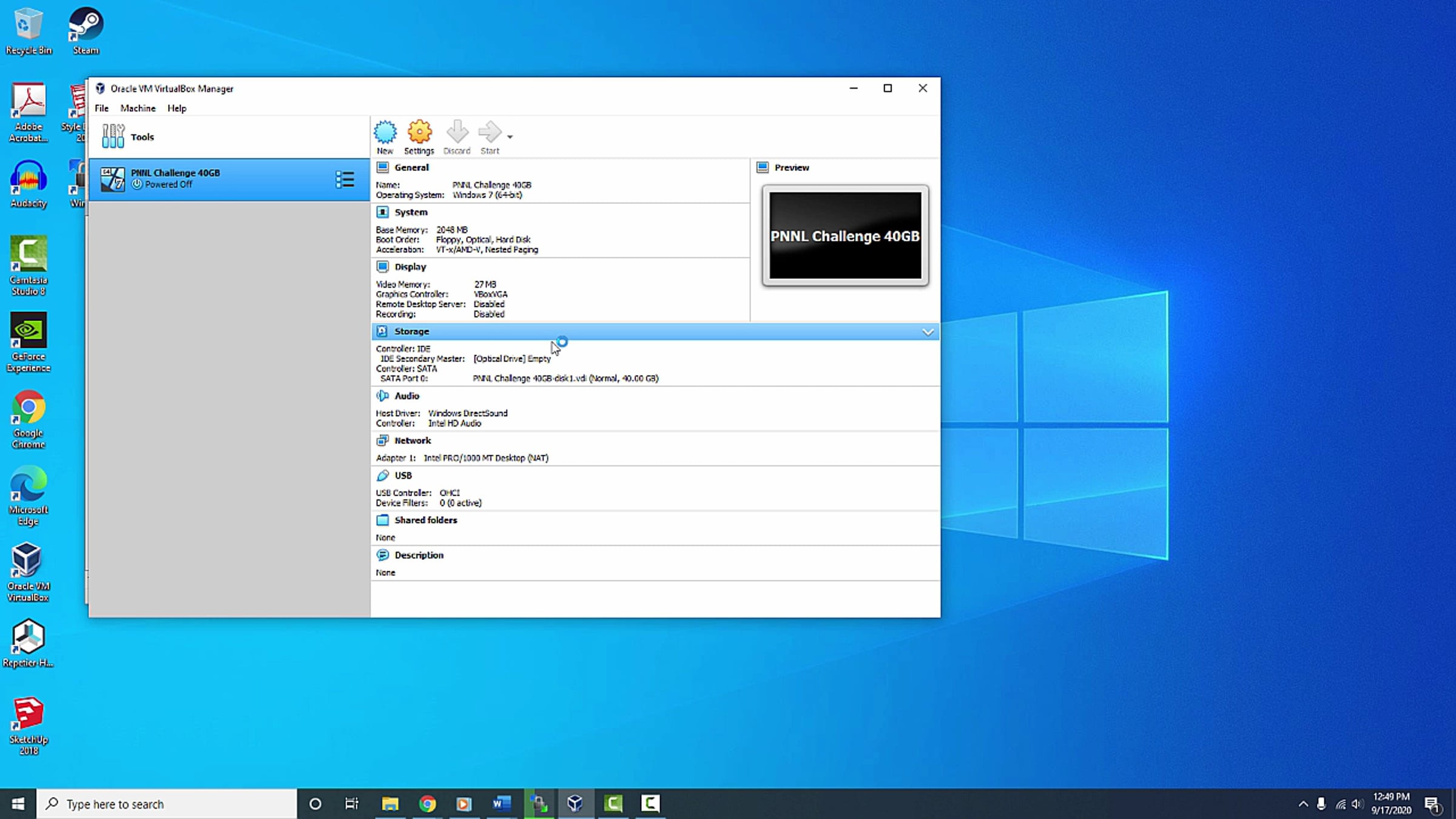Image resolution: width=1456 pixels, height=819 pixels.
Task: Click the Shared folders section icon
Action: click(x=382, y=520)
